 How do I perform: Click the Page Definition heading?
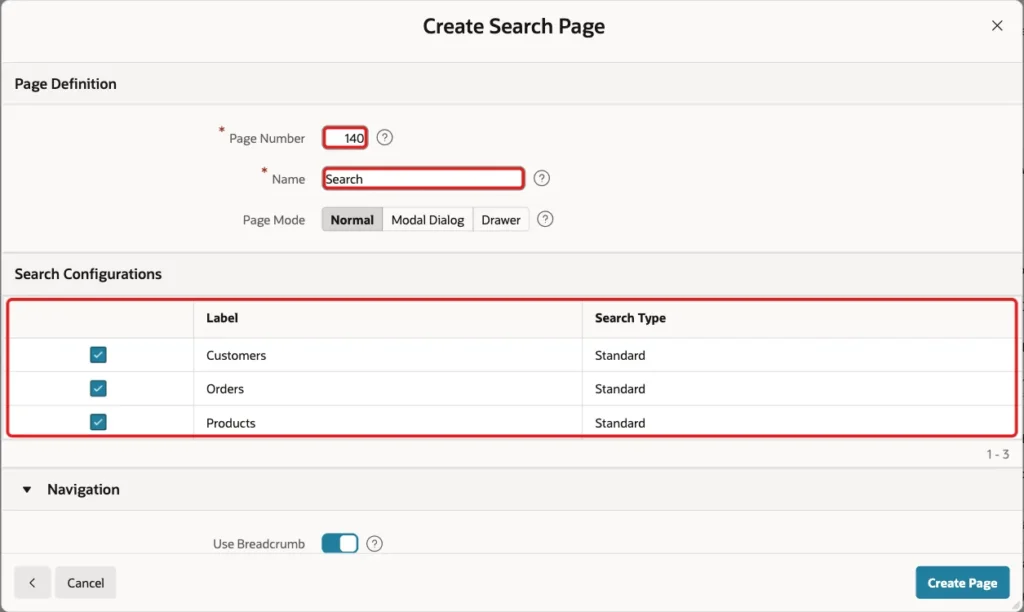pyautogui.click(x=65, y=84)
